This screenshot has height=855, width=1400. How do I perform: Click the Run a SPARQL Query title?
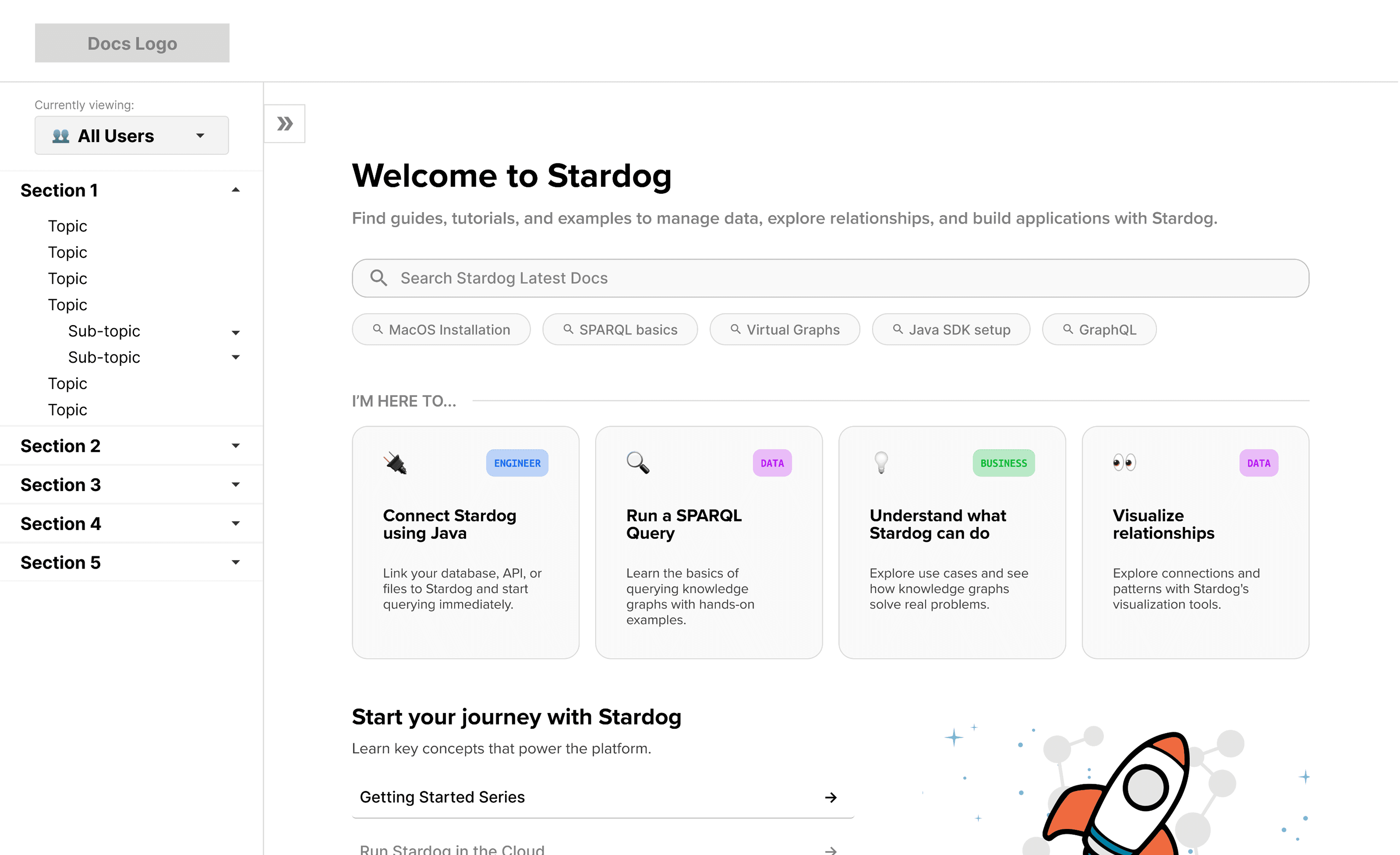[683, 524]
